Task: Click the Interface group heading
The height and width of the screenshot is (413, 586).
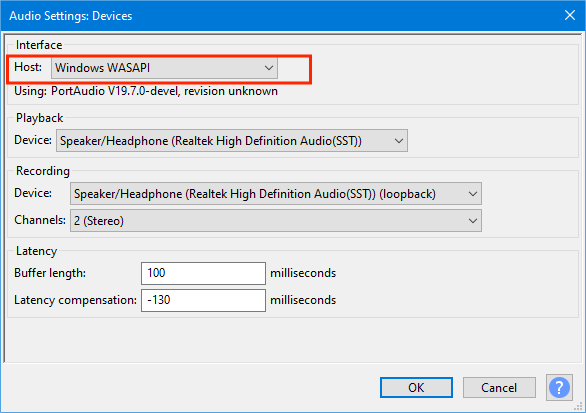Action: [39, 45]
